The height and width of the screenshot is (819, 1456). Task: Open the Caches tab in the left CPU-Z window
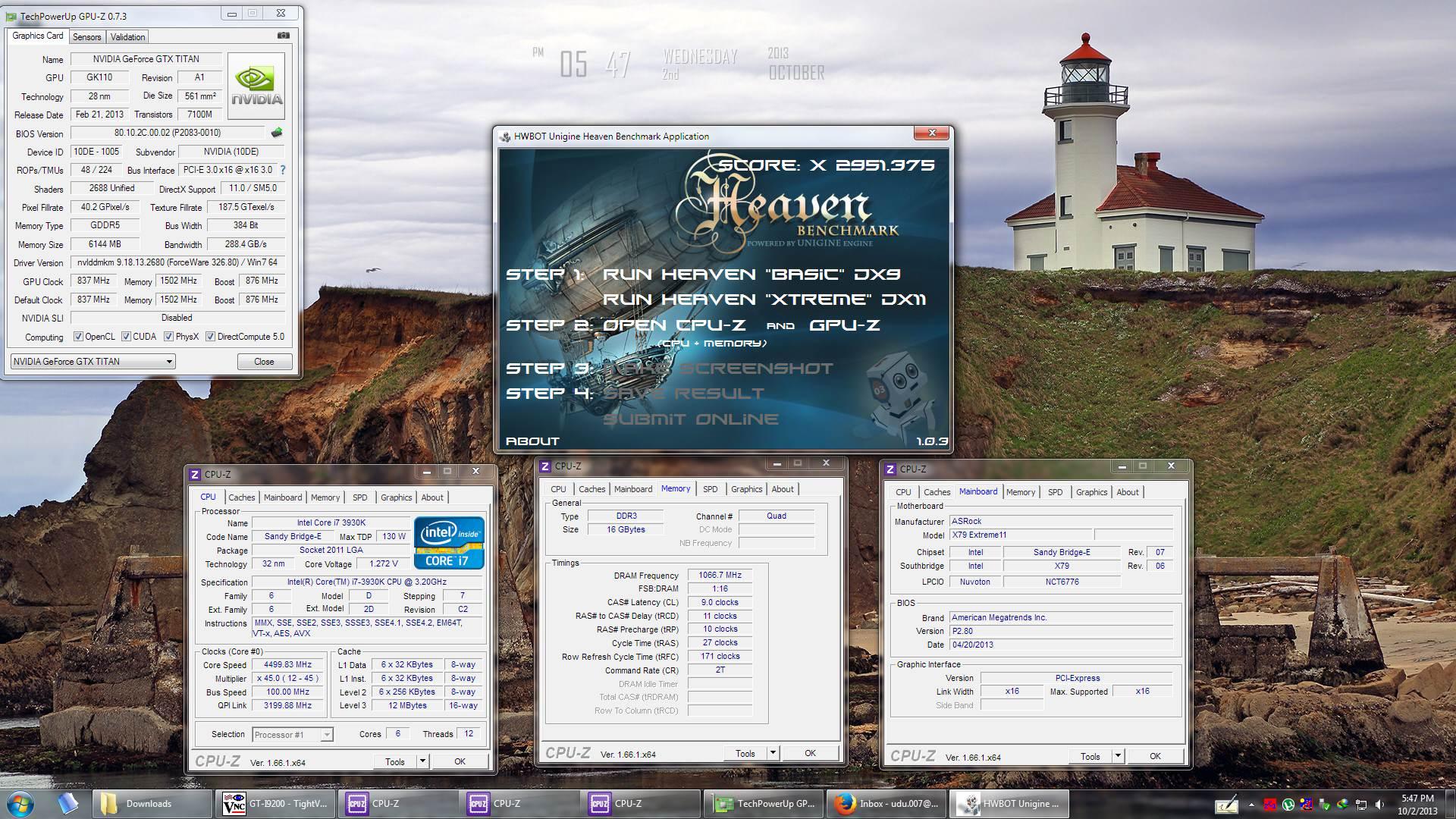click(x=241, y=497)
